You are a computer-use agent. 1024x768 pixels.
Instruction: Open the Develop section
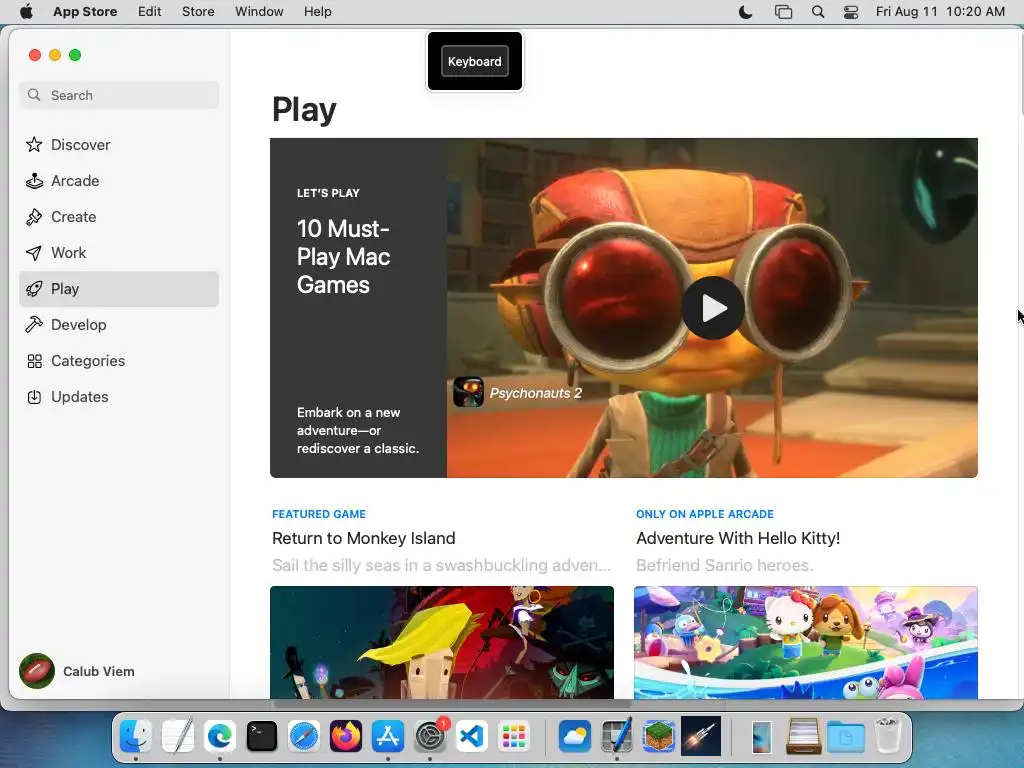click(119, 325)
